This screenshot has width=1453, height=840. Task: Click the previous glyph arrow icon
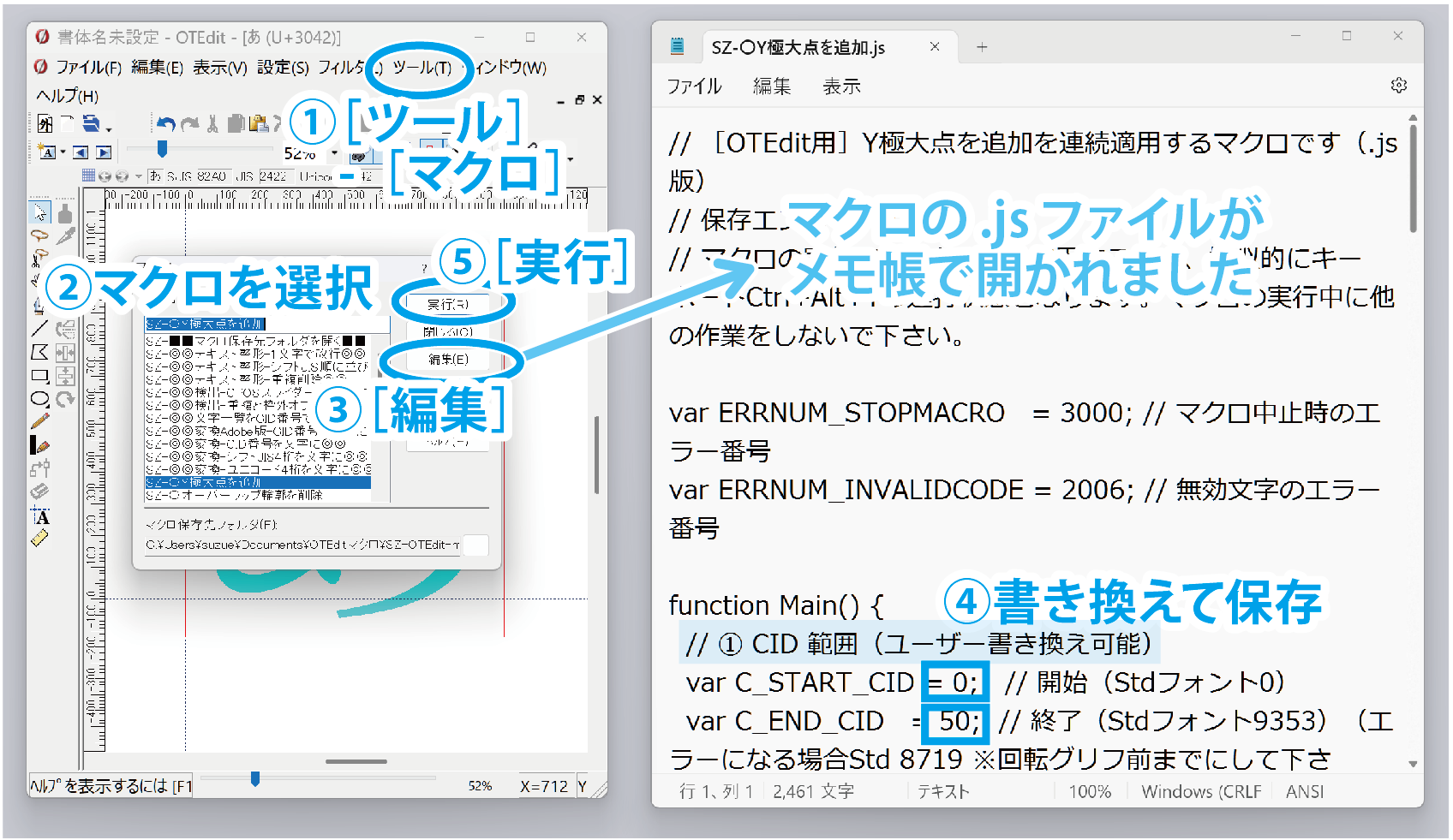(x=81, y=152)
